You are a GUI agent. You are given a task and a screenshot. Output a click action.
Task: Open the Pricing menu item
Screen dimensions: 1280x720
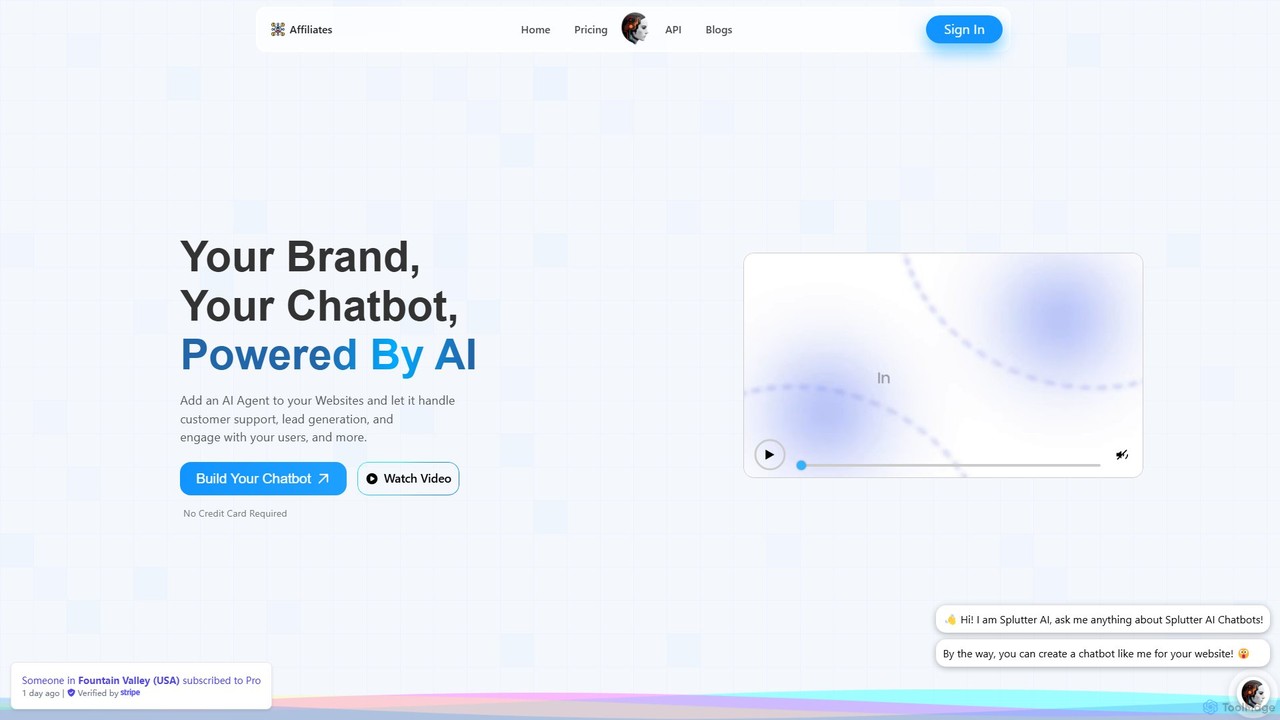point(590,29)
